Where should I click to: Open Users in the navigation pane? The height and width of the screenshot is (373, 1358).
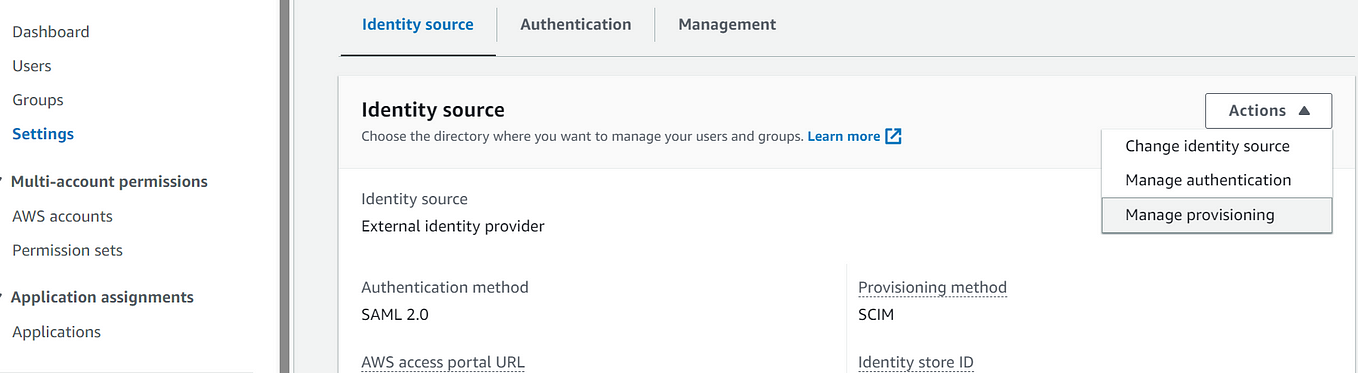pyautogui.click(x=32, y=66)
